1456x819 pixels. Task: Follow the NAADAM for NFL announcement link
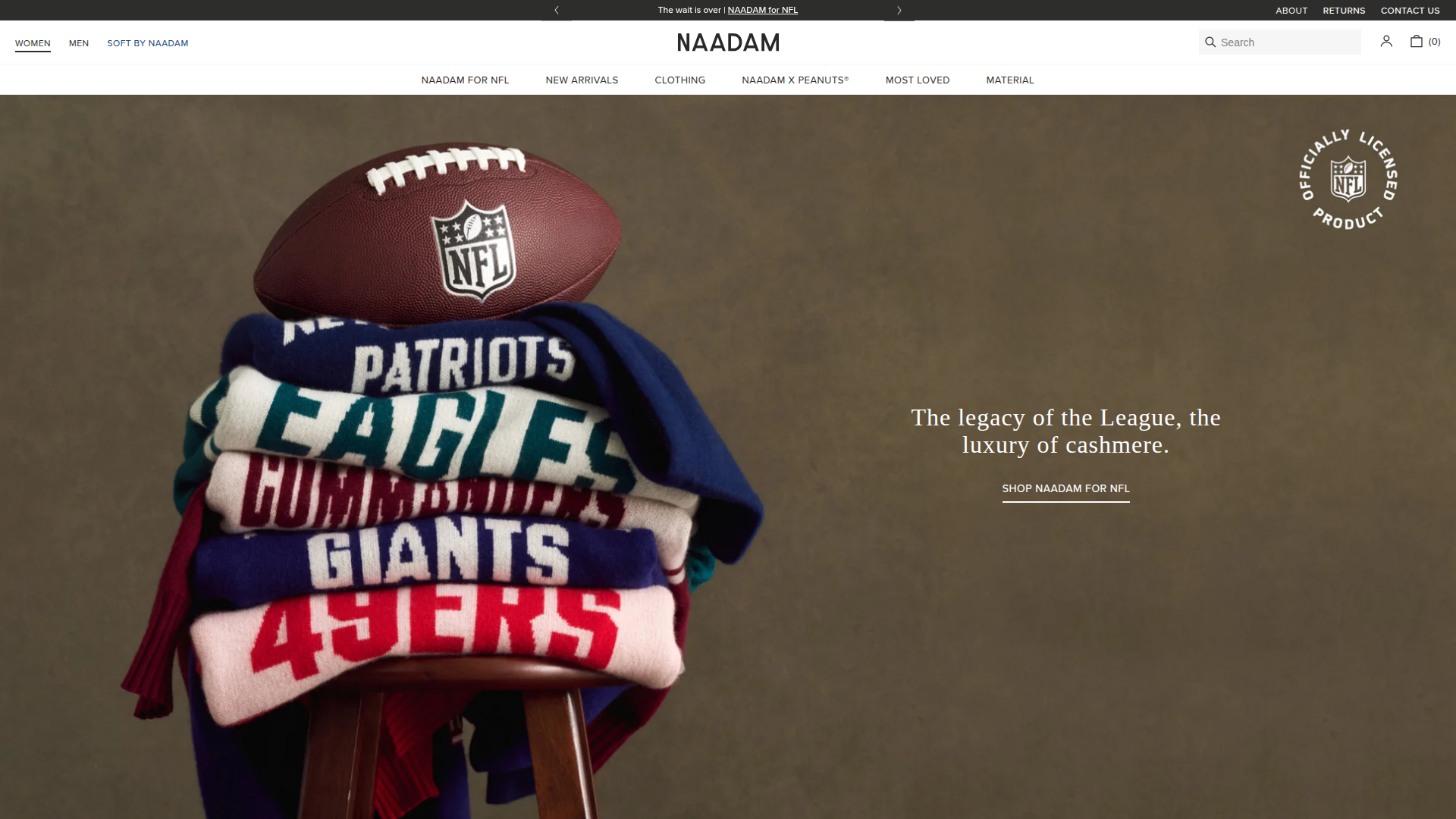point(762,10)
